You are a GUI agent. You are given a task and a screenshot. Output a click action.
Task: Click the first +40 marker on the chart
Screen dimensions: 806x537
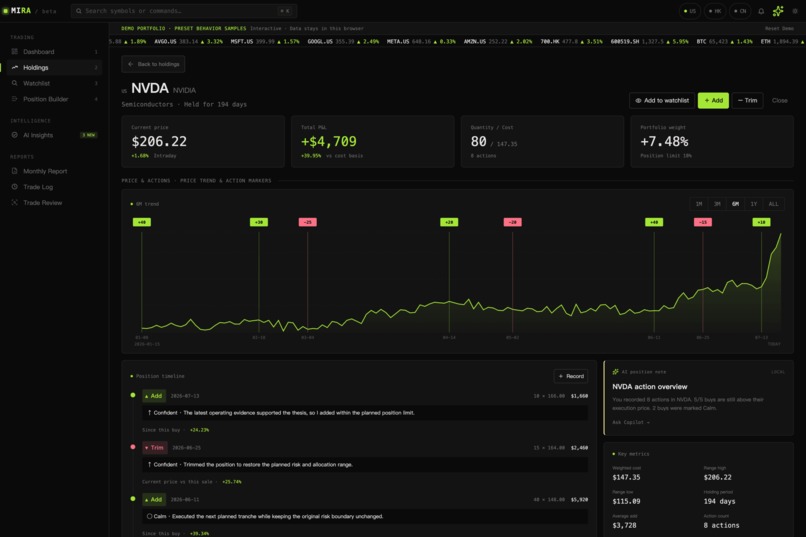click(x=142, y=222)
